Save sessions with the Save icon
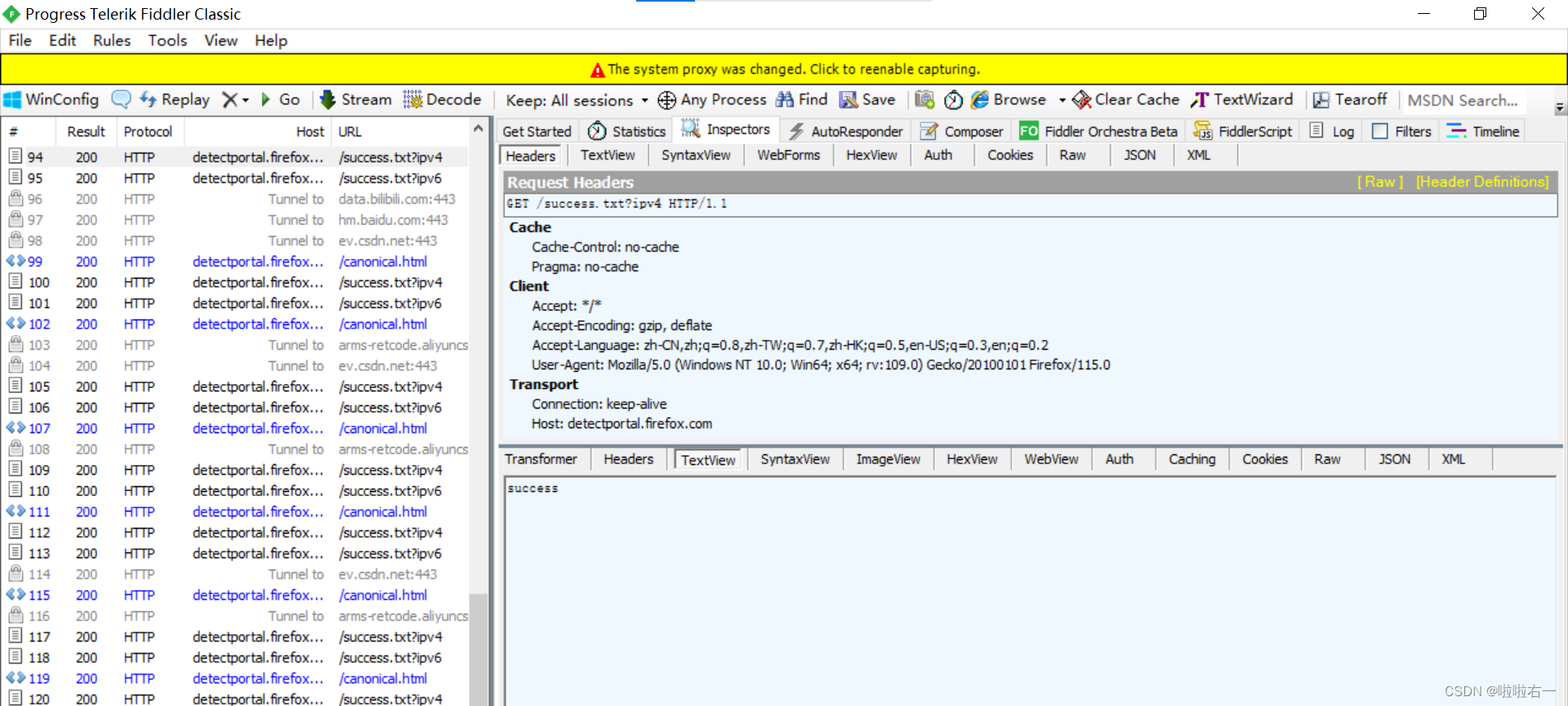This screenshot has height=706, width=1568. tap(868, 100)
